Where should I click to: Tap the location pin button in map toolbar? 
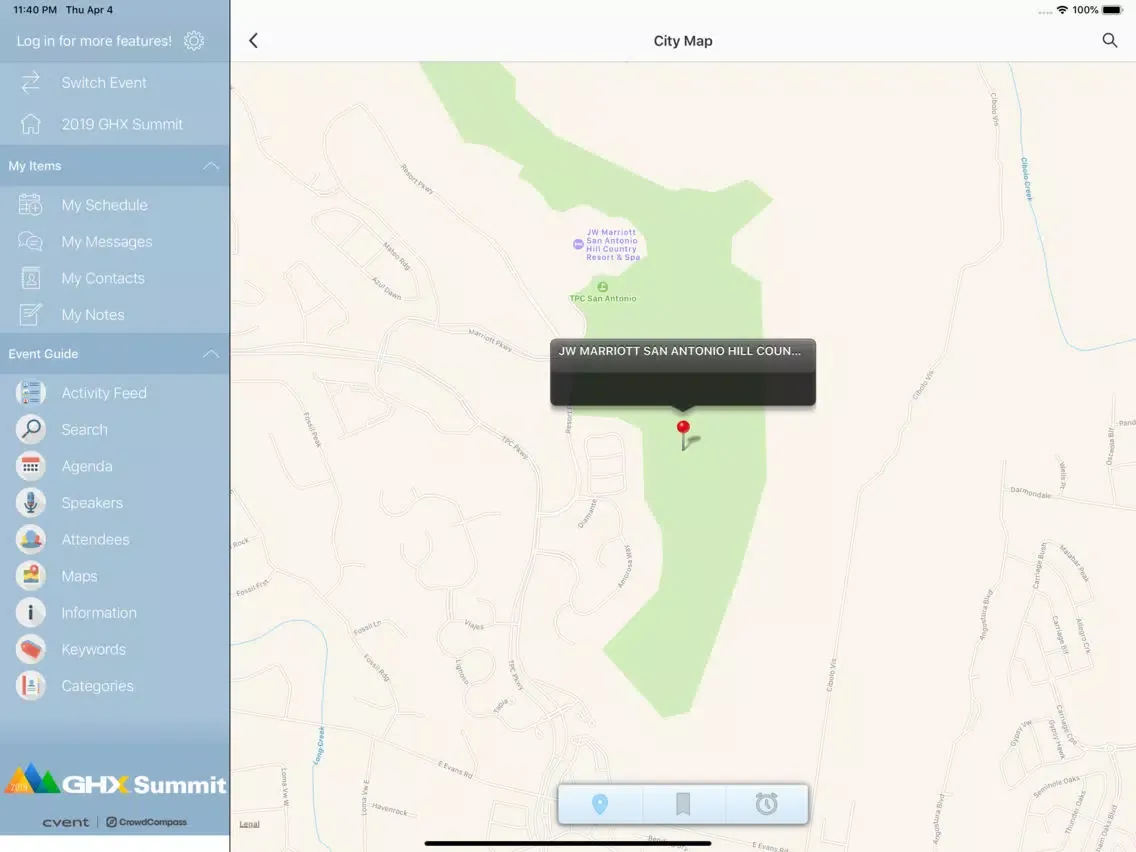point(600,803)
